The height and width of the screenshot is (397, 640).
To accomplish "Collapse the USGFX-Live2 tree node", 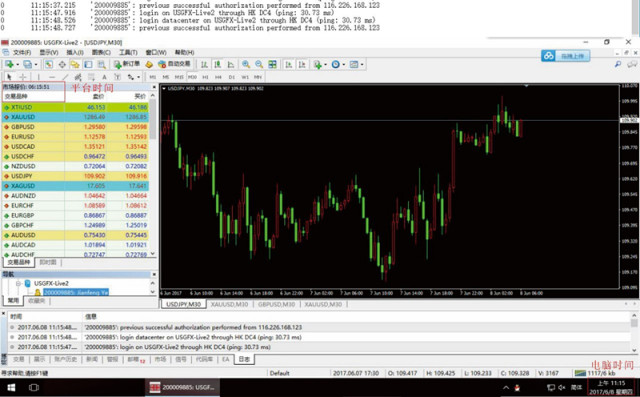I will pos(18,283).
